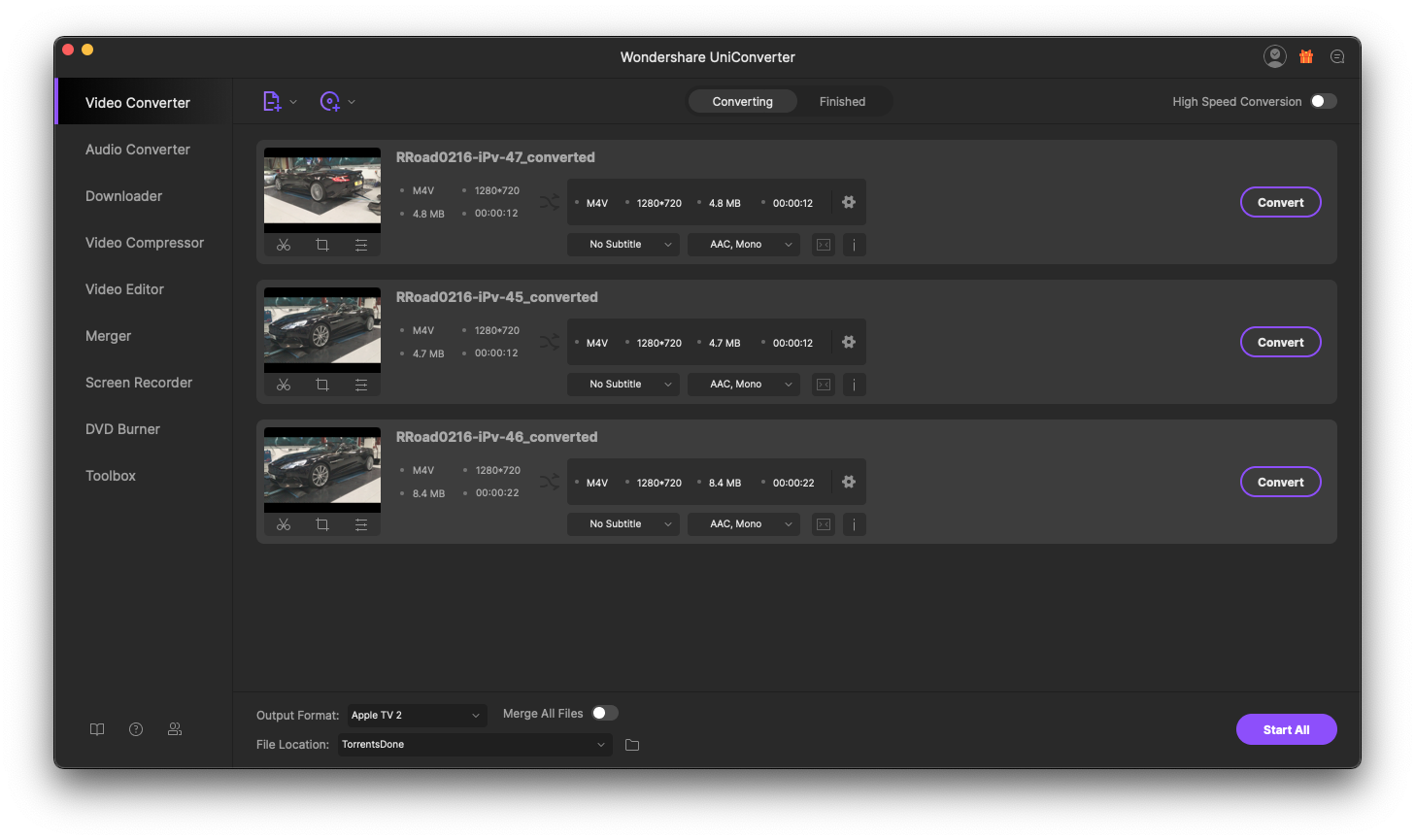Viewport: 1415px width, 840px height.
Task: Open Video Editor in the sidebar
Action: [144, 289]
